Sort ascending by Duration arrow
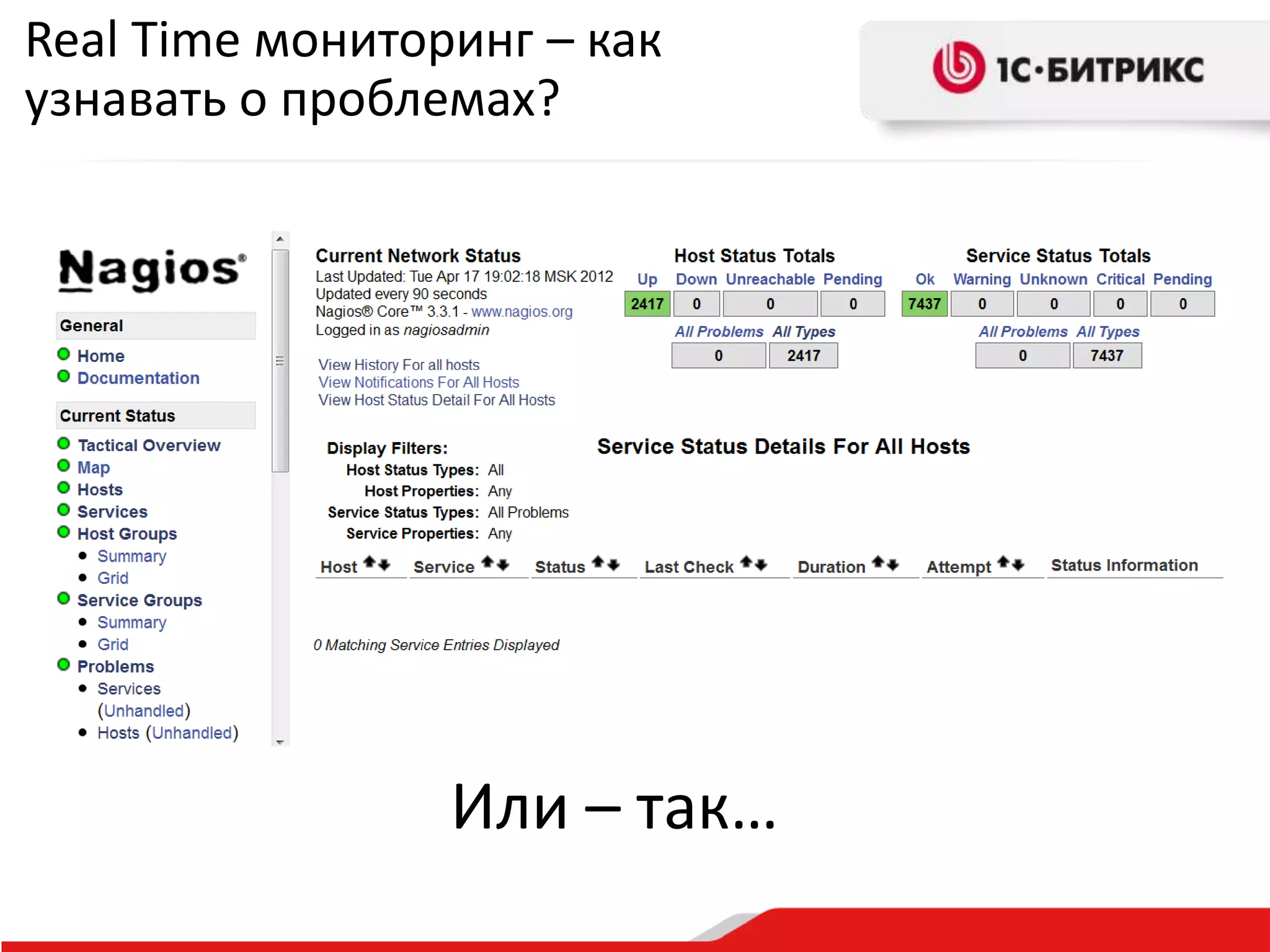This screenshot has height=952, width=1270. pos(878,562)
